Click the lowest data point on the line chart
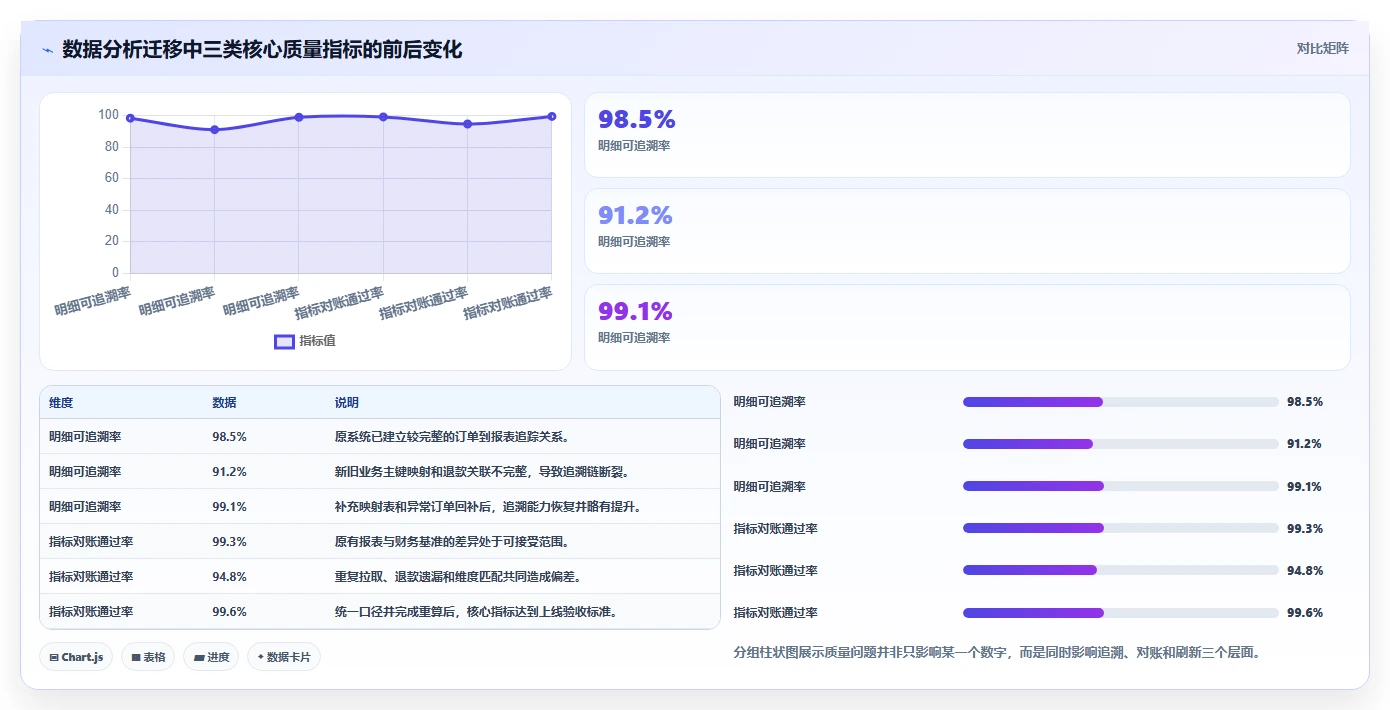This screenshot has width=1390, height=710. 215,130
